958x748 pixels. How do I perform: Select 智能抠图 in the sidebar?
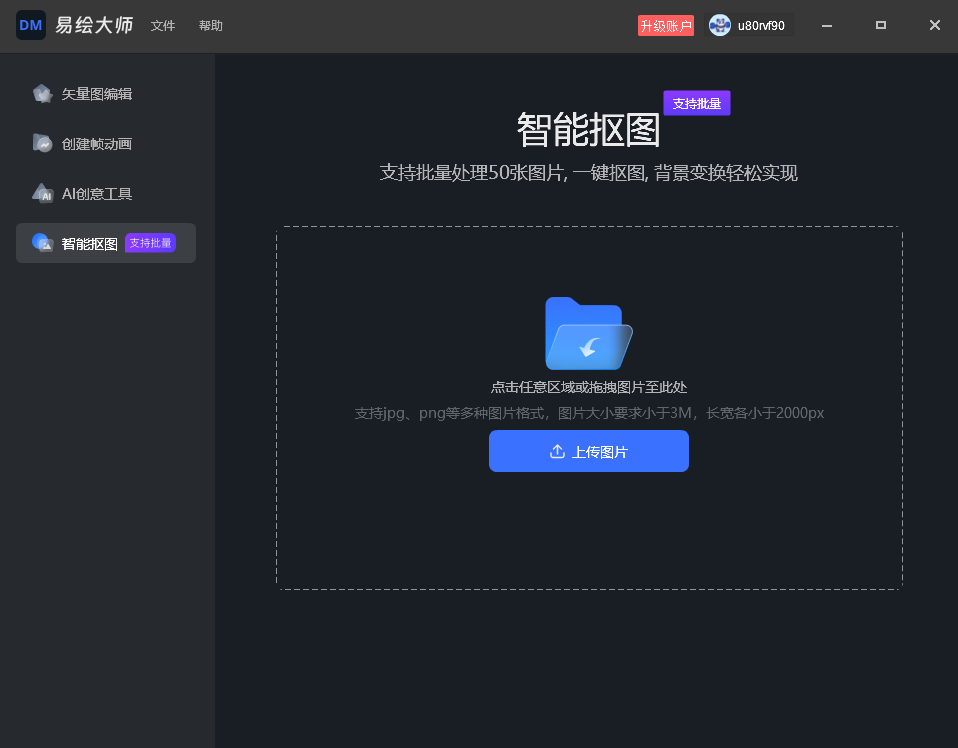pos(106,243)
